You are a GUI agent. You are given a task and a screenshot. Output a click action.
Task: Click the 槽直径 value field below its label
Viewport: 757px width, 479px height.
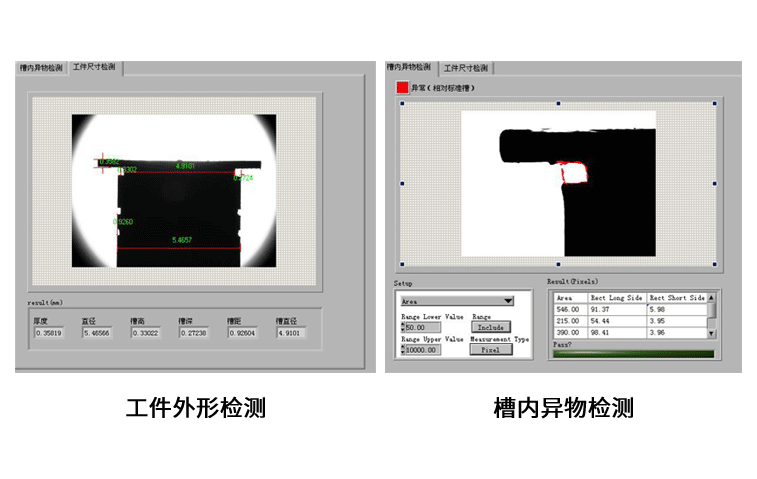tap(291, 333)
